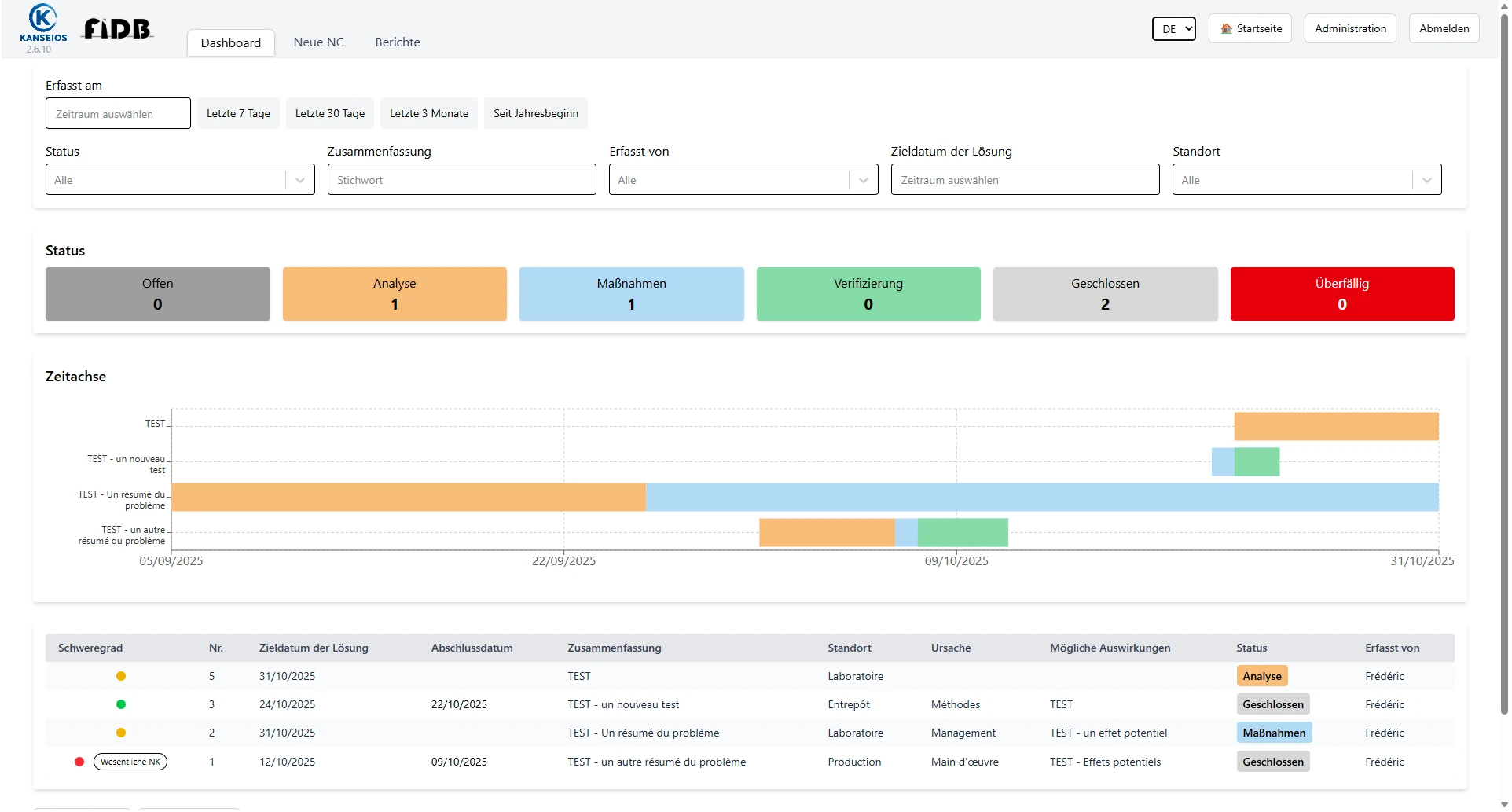Click the yellow severity dot for NC number 5
This screenshot has height=812, width=1512.
pos(121,676)
